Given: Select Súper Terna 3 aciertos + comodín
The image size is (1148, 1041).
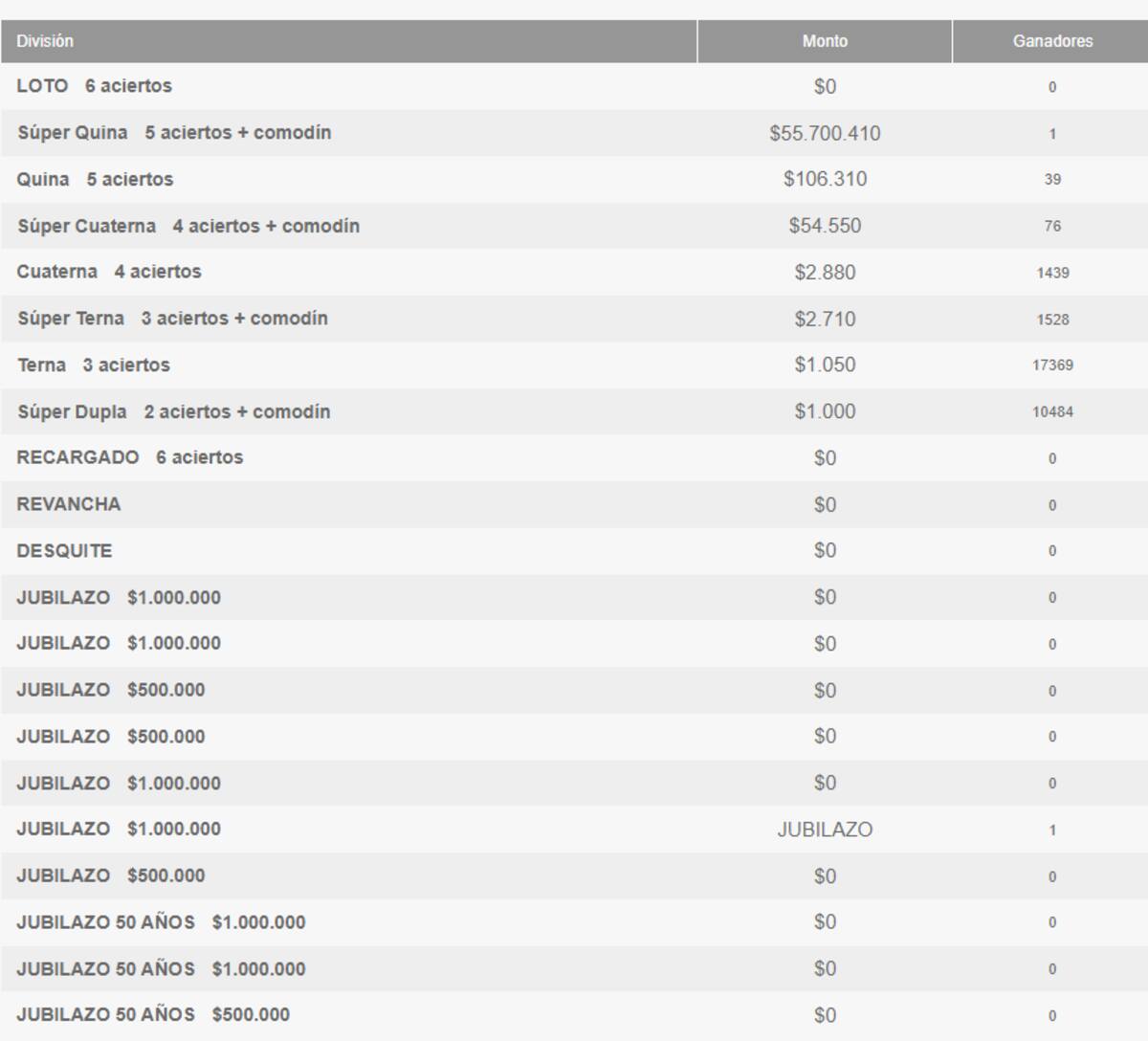Looking at the screenshot, I should (x=172, y=319).
